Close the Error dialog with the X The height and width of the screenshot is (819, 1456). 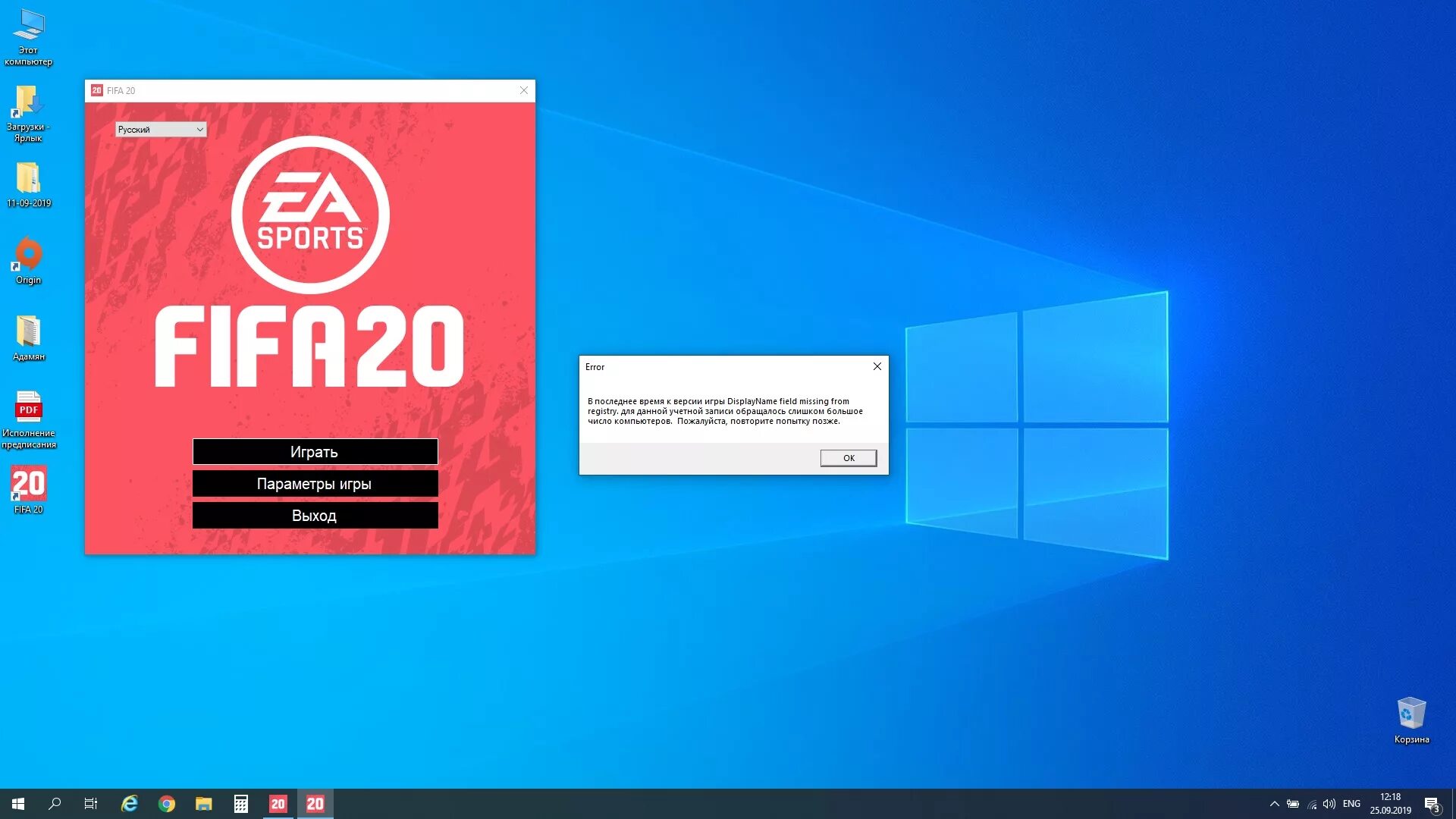[x=877, y=366]
